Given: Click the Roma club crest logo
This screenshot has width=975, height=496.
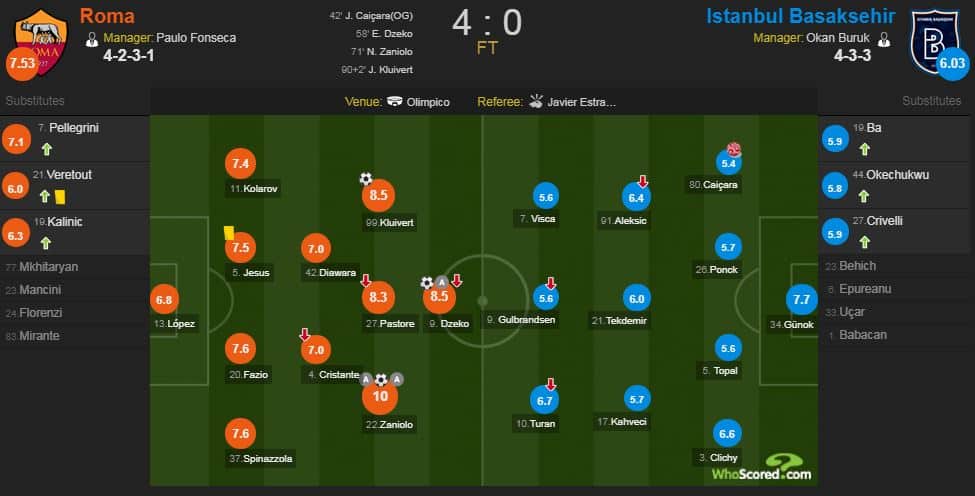Looking at the screenshot, I should click(41, 41).
